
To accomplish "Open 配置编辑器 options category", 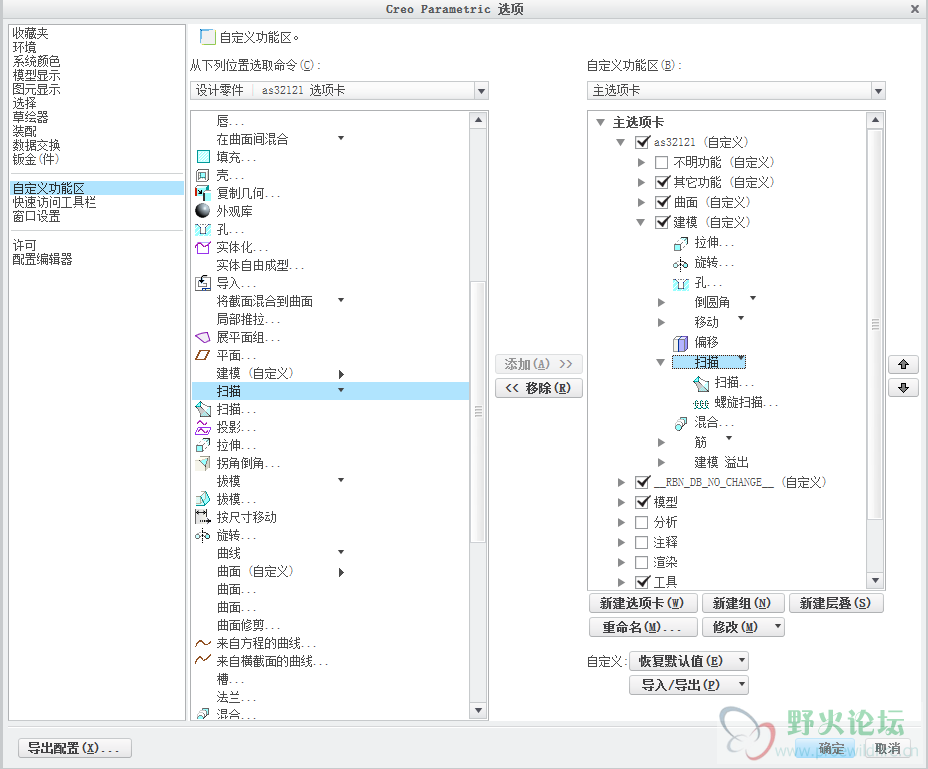I will pos(43,259).
